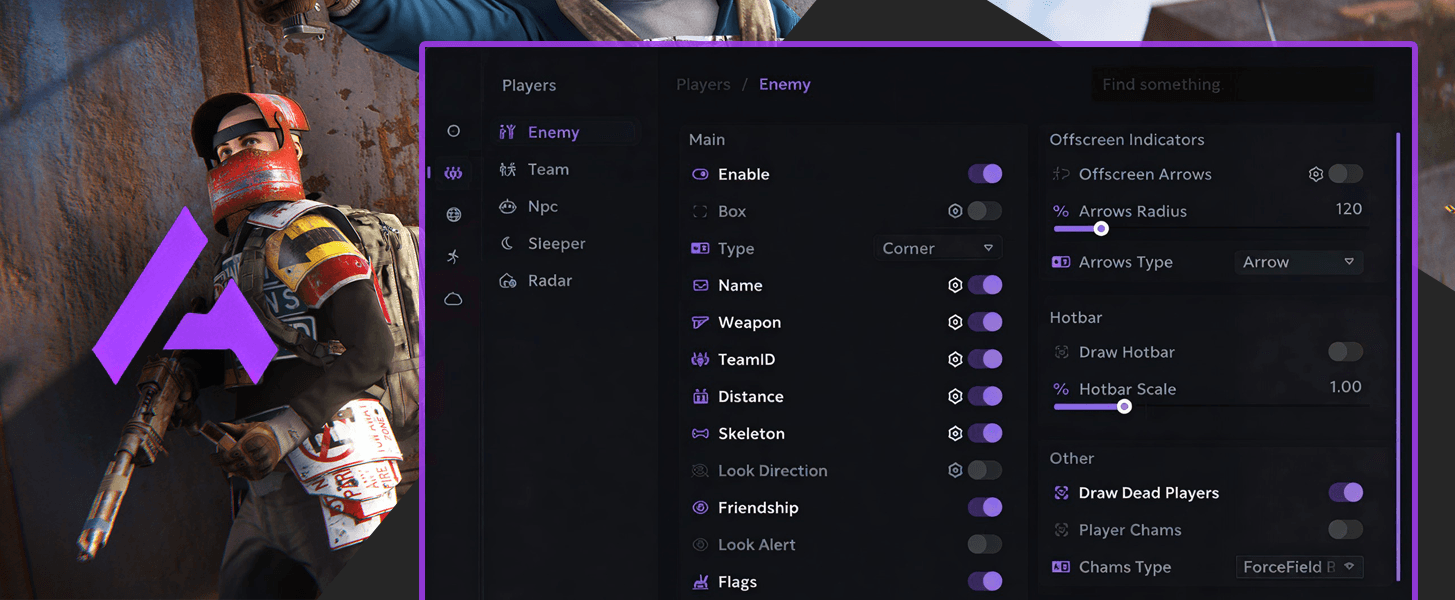The width and height of the screenshot is (1455, 600).
Task: Click the running figure sidebar icon
Action: [453, 257]
